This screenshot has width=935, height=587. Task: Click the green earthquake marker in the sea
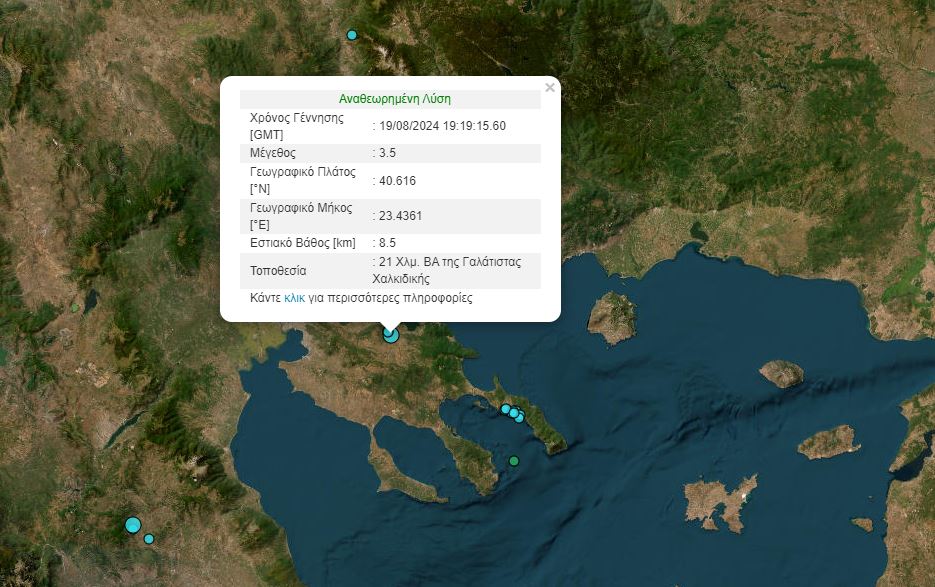click(514, 461)
